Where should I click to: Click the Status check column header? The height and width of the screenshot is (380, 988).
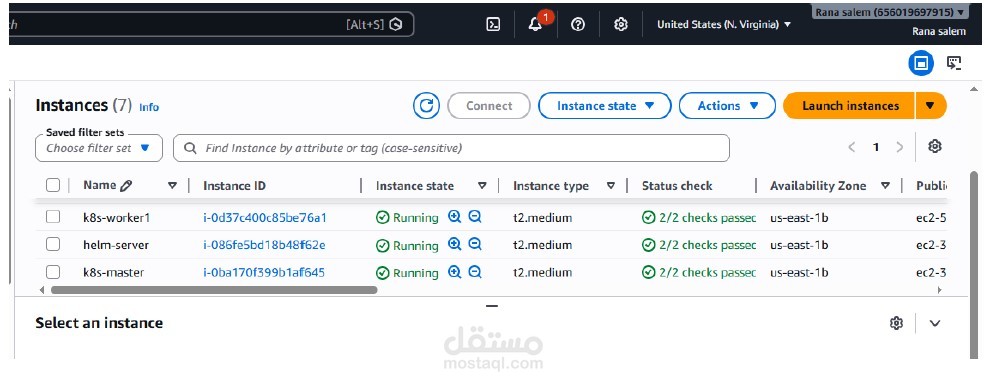[x=677, y=186]
